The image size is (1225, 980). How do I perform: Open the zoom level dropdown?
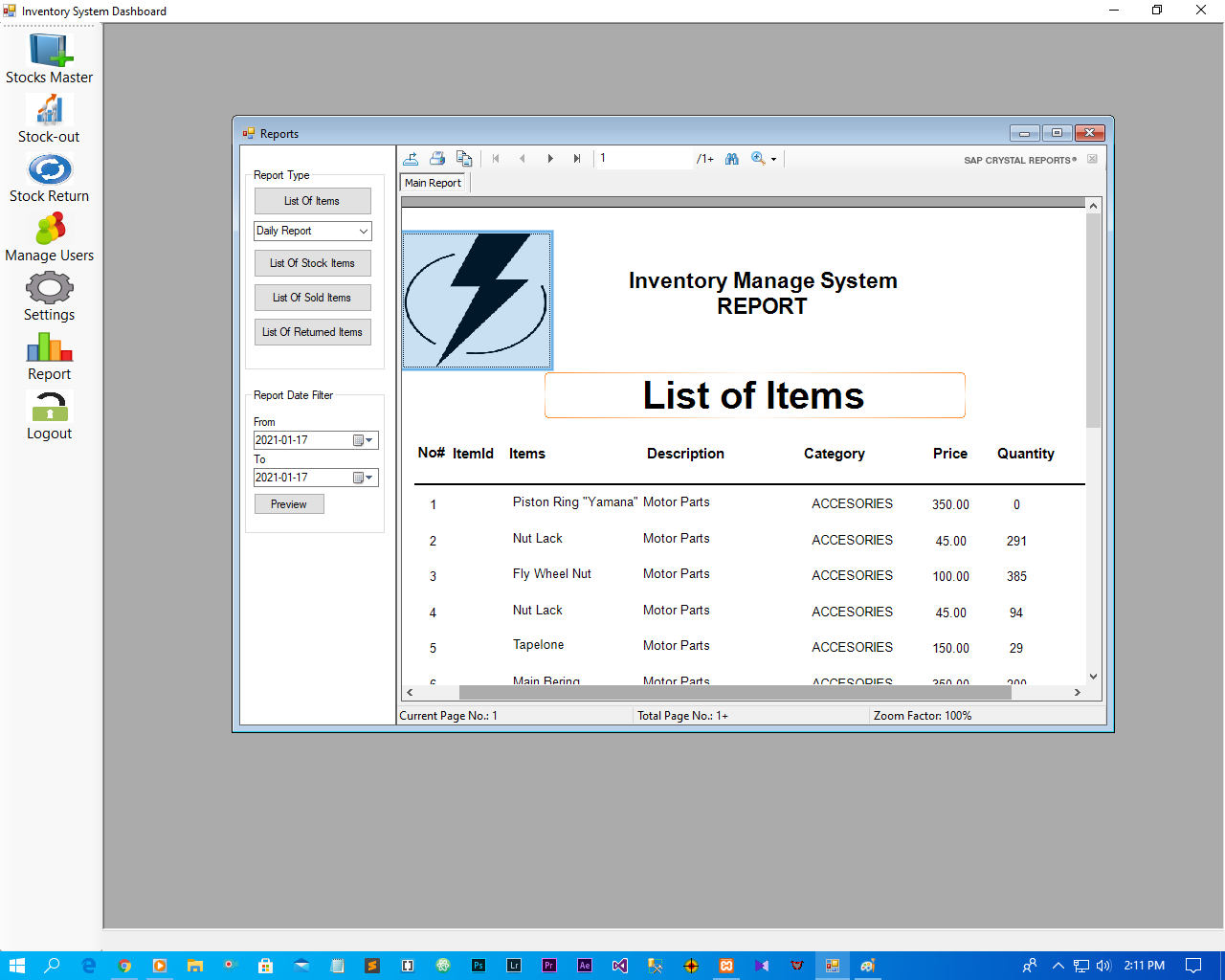(x=771, y=158)
